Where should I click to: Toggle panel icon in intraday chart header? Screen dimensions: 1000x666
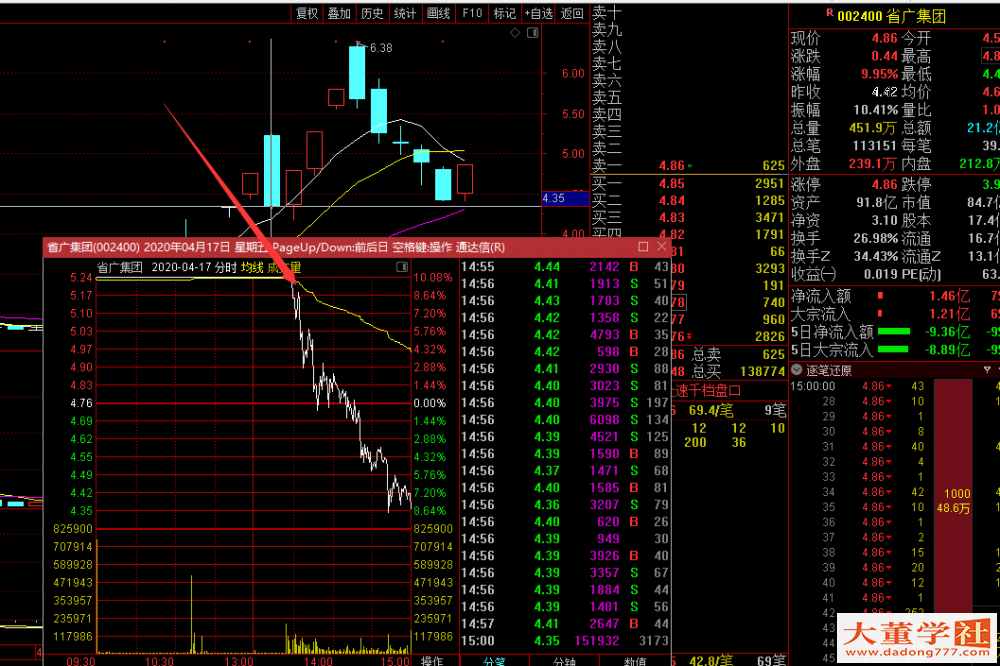point(401,268)
